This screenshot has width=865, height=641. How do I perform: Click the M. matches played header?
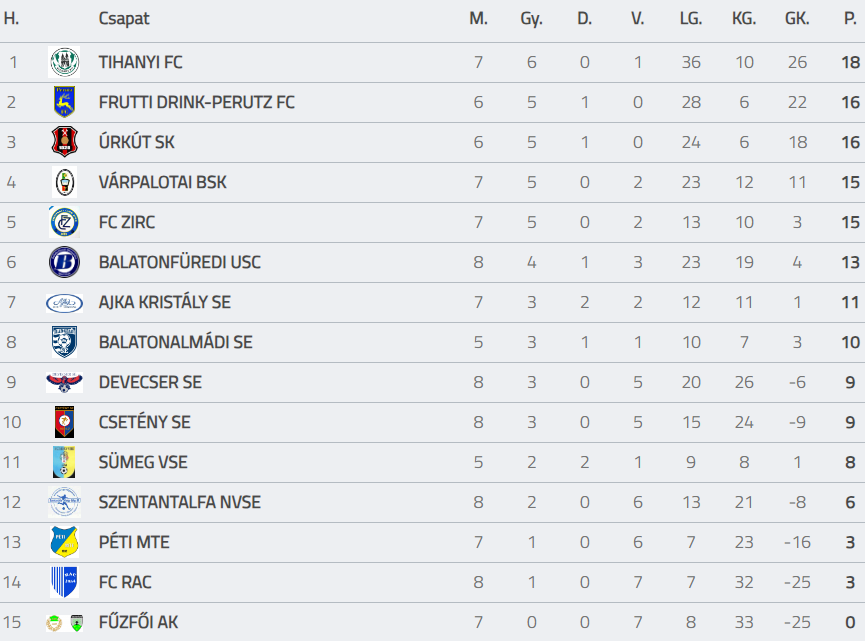[x=478, y=19]
